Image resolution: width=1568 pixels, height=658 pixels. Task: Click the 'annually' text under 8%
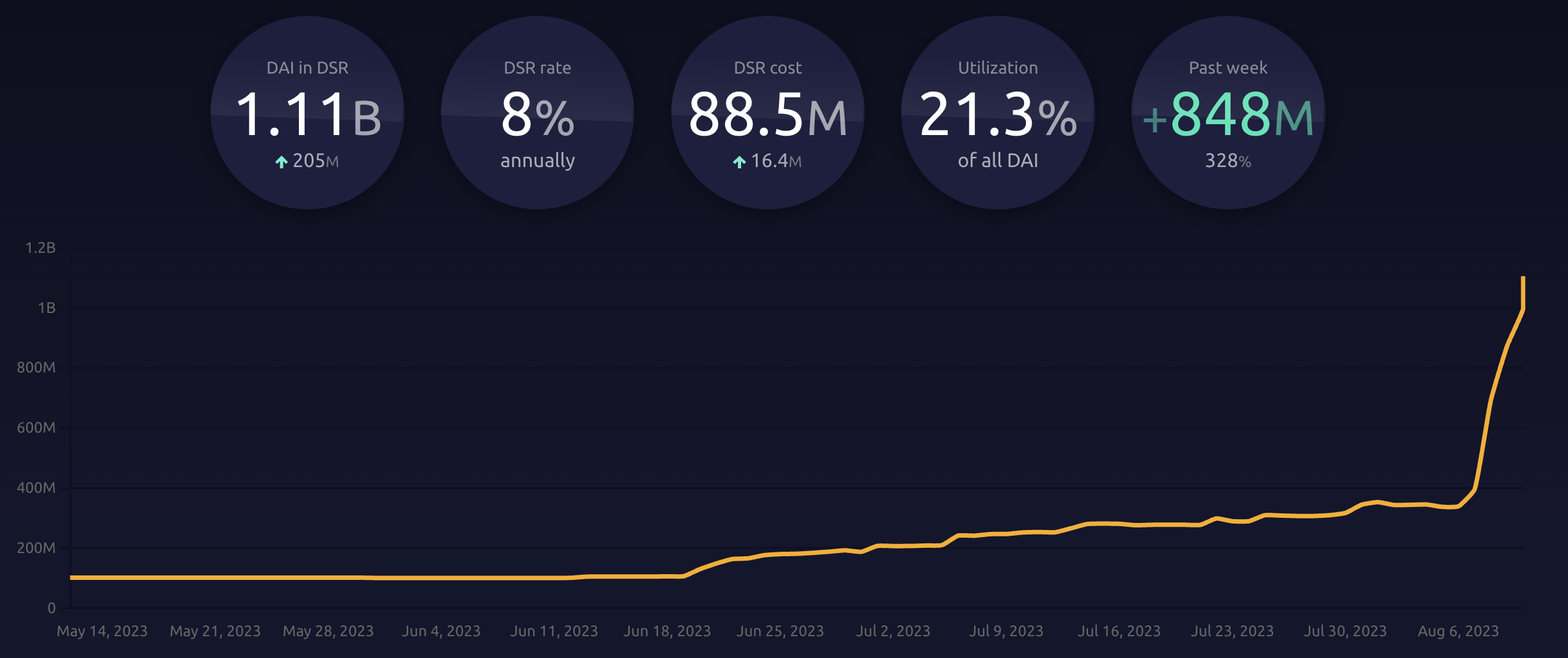pos(538,162)
